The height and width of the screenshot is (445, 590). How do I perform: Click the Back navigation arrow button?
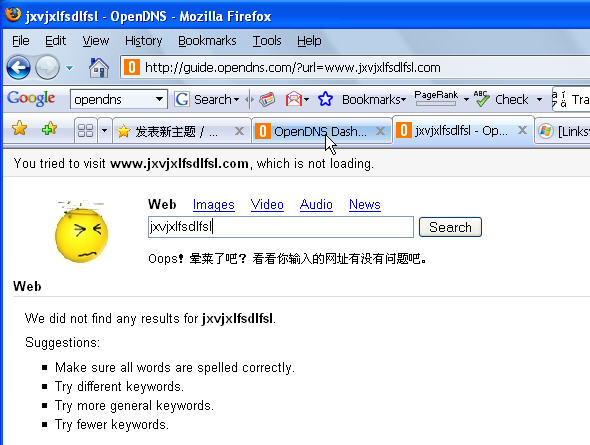coord(18,68)
